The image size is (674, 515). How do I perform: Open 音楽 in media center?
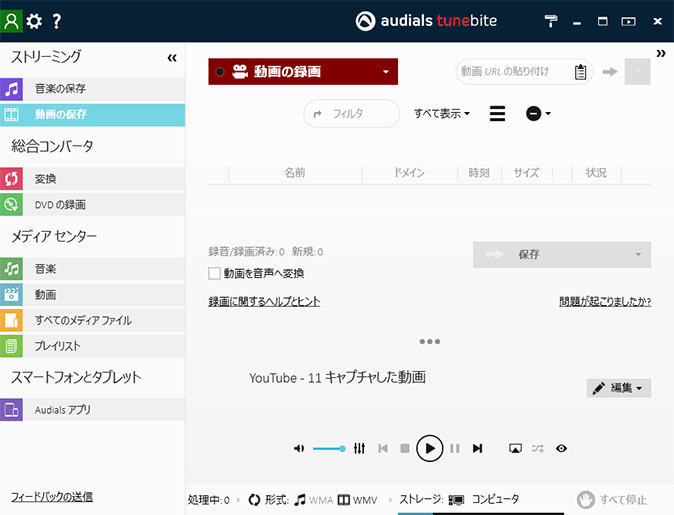92,269
